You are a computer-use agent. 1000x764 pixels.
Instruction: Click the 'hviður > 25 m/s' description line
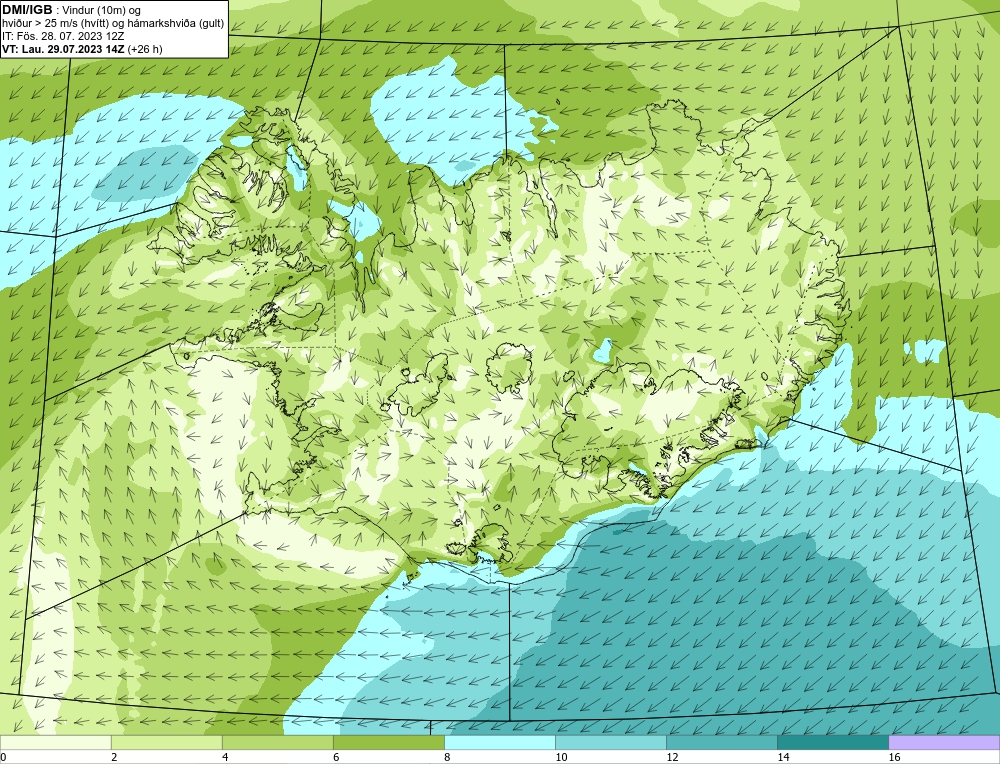point(113,24)
